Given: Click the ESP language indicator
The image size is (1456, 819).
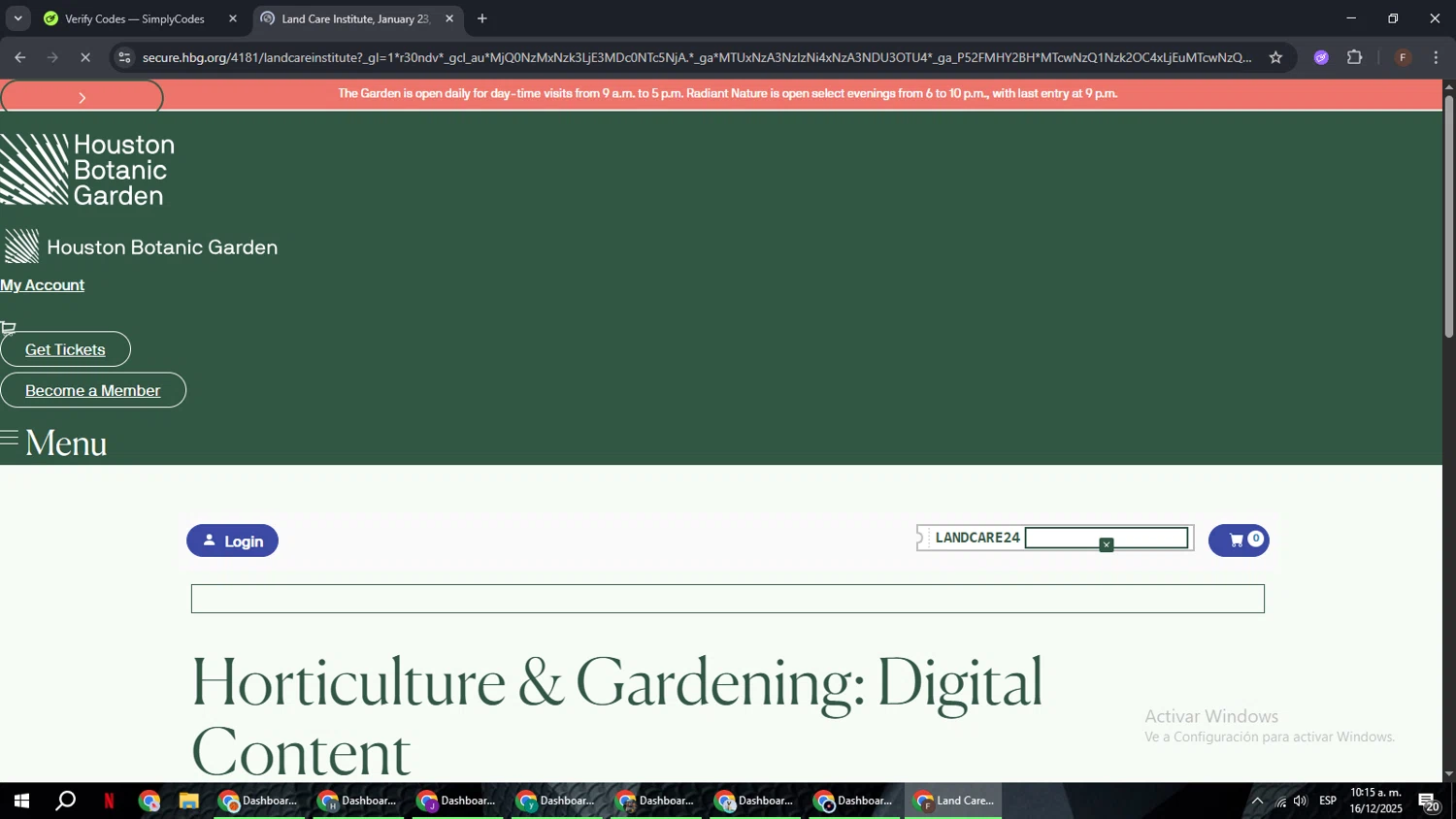Looking at the screenshot, I should point(1328,802).
